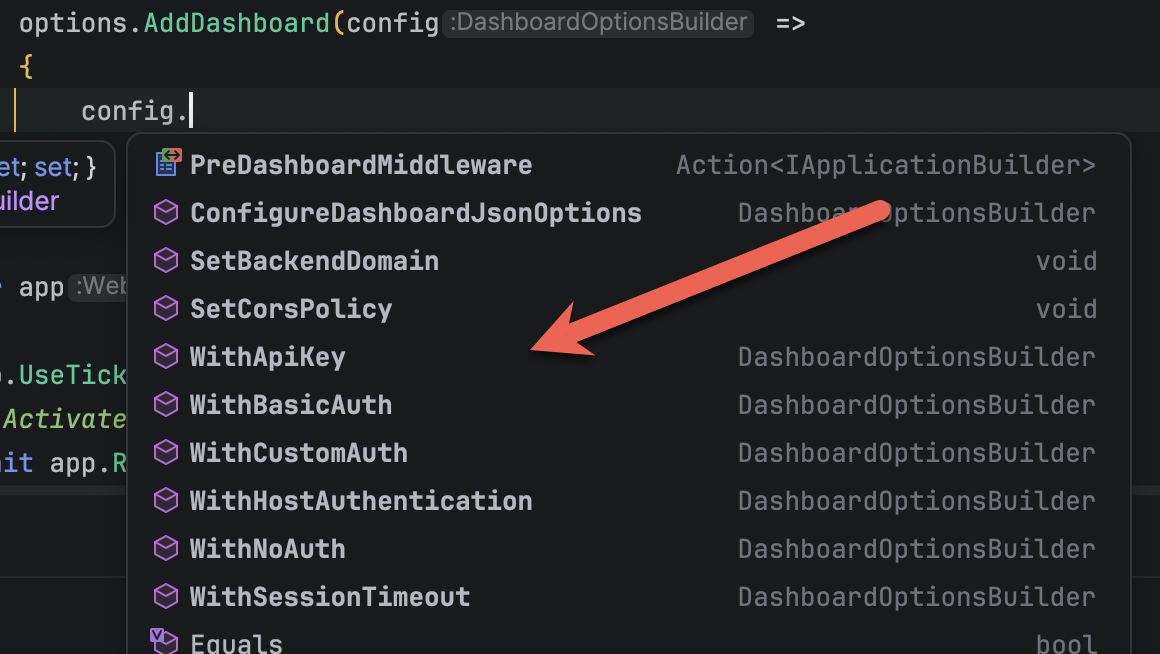Select WithApiKey from completion list
Screen dimensions: 1160x654
click(x=267, y=357)
